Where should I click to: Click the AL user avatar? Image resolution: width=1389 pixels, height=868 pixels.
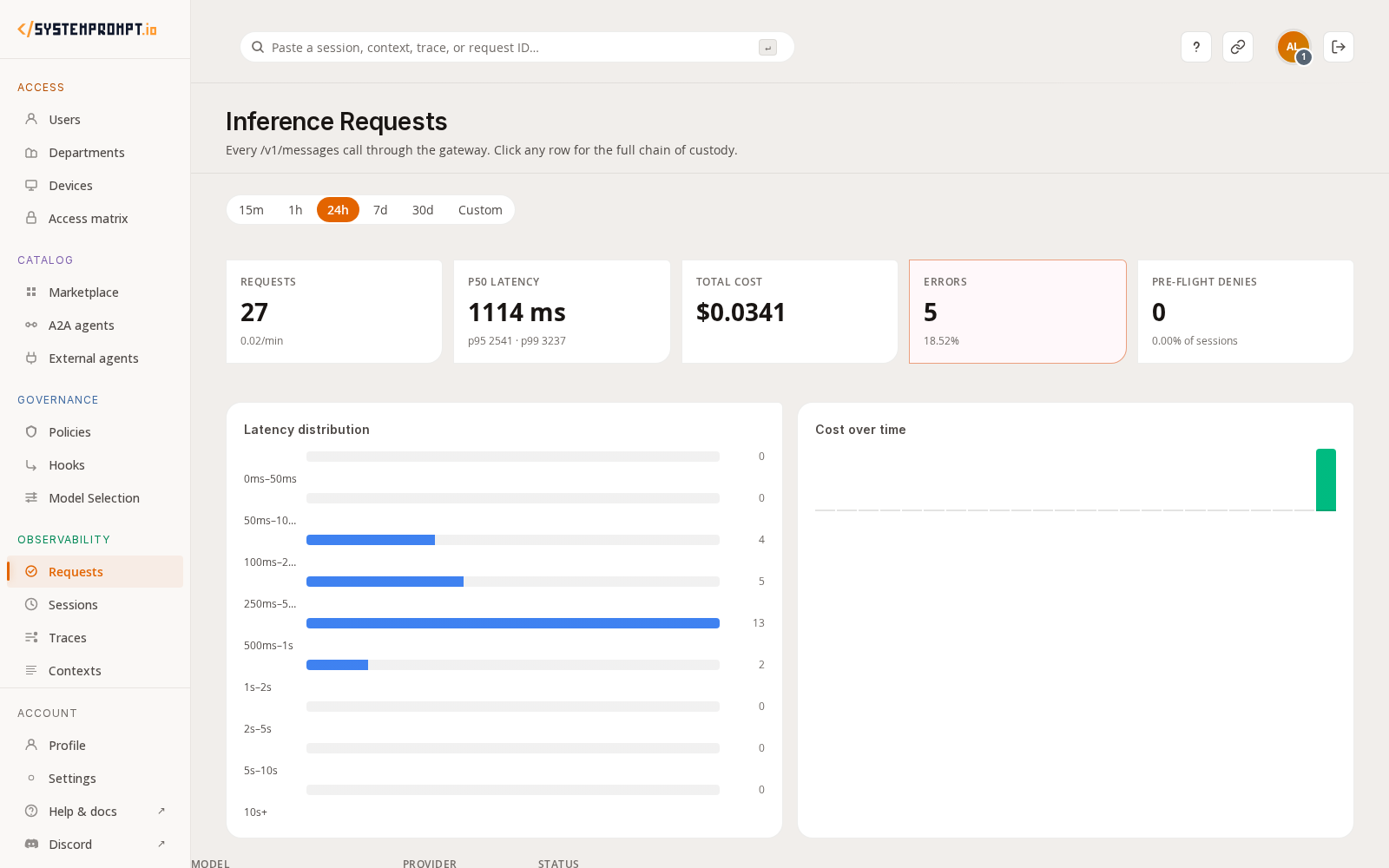(1293, 47)
